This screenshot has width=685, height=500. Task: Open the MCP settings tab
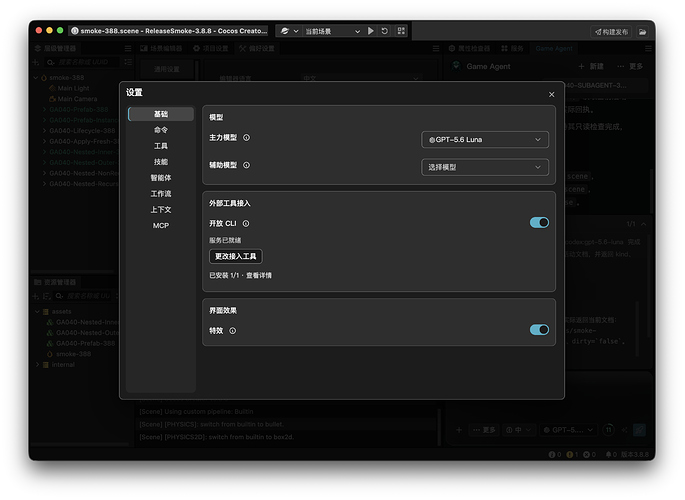(161, 225)
